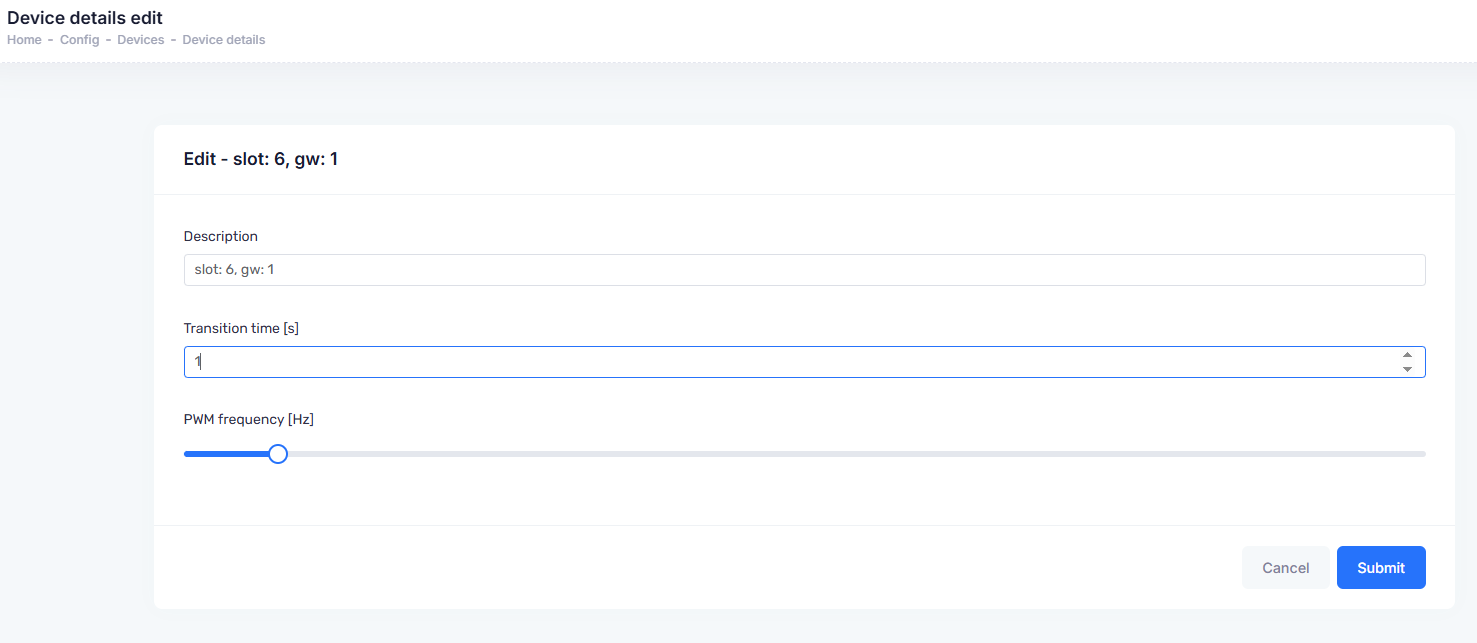Viewport: 1477px width, 643px height.
Task: Set PWM frequency slider to its maximum end
Action: click(1424, 454)
